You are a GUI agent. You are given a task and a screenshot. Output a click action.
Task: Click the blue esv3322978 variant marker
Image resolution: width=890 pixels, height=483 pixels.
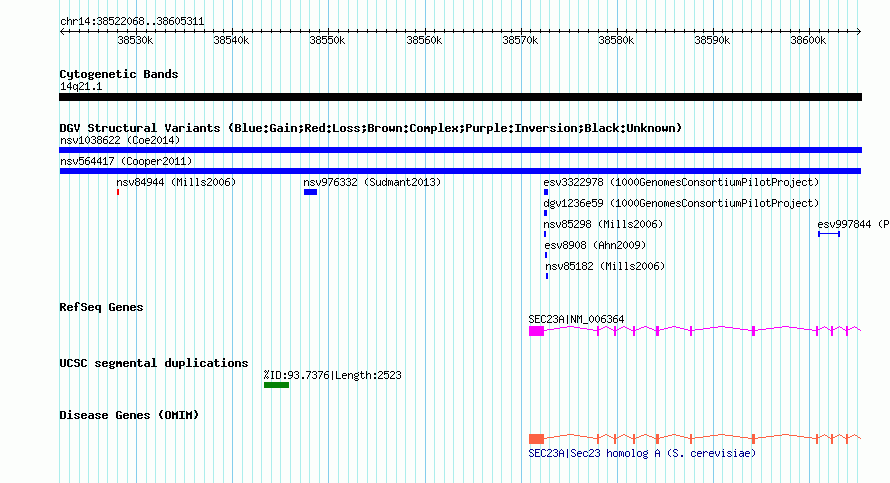click(x=546, y=192)
